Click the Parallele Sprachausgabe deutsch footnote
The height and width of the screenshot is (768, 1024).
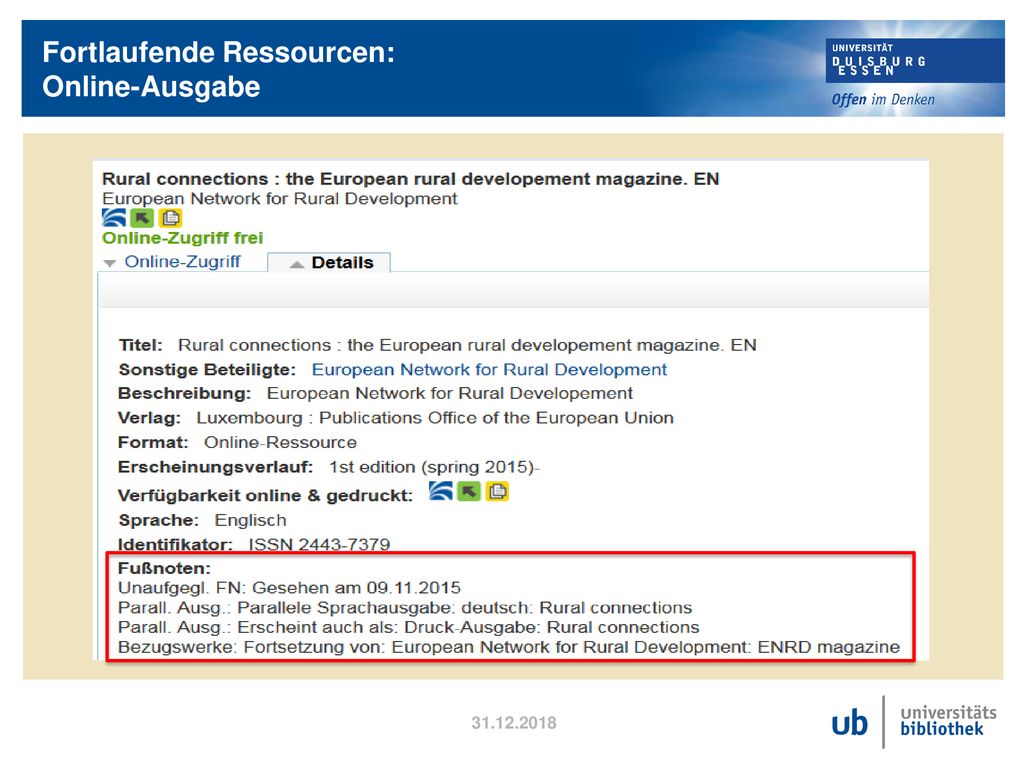pos(405,607)
